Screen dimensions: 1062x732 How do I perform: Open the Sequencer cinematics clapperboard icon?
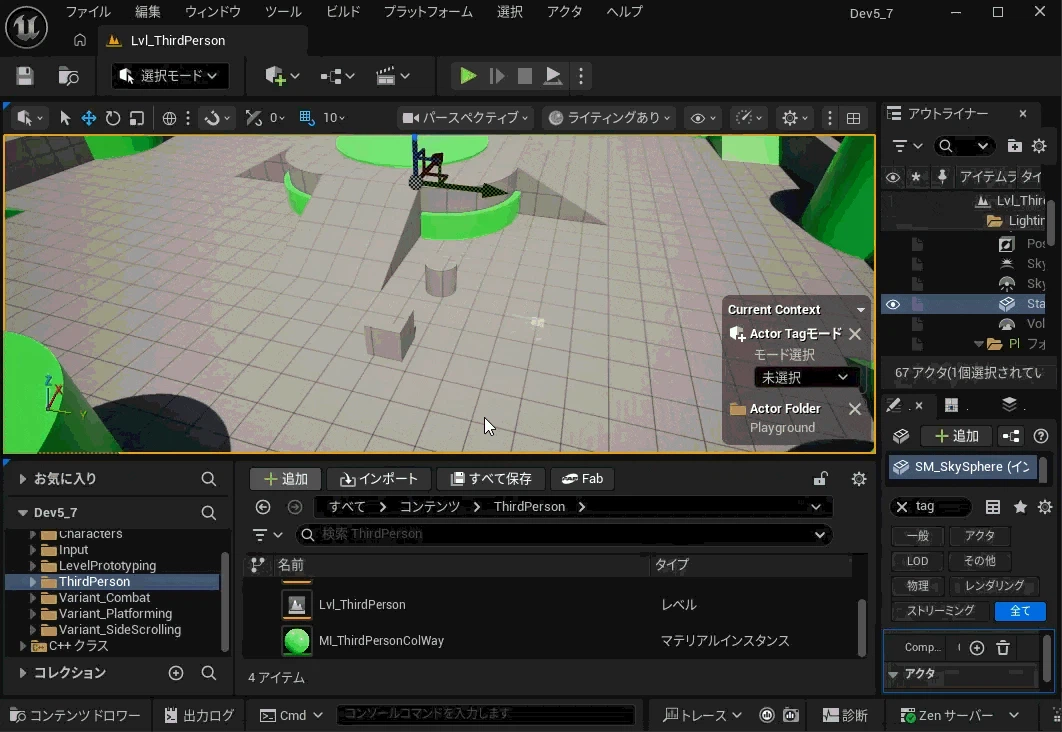pos(386,76)
